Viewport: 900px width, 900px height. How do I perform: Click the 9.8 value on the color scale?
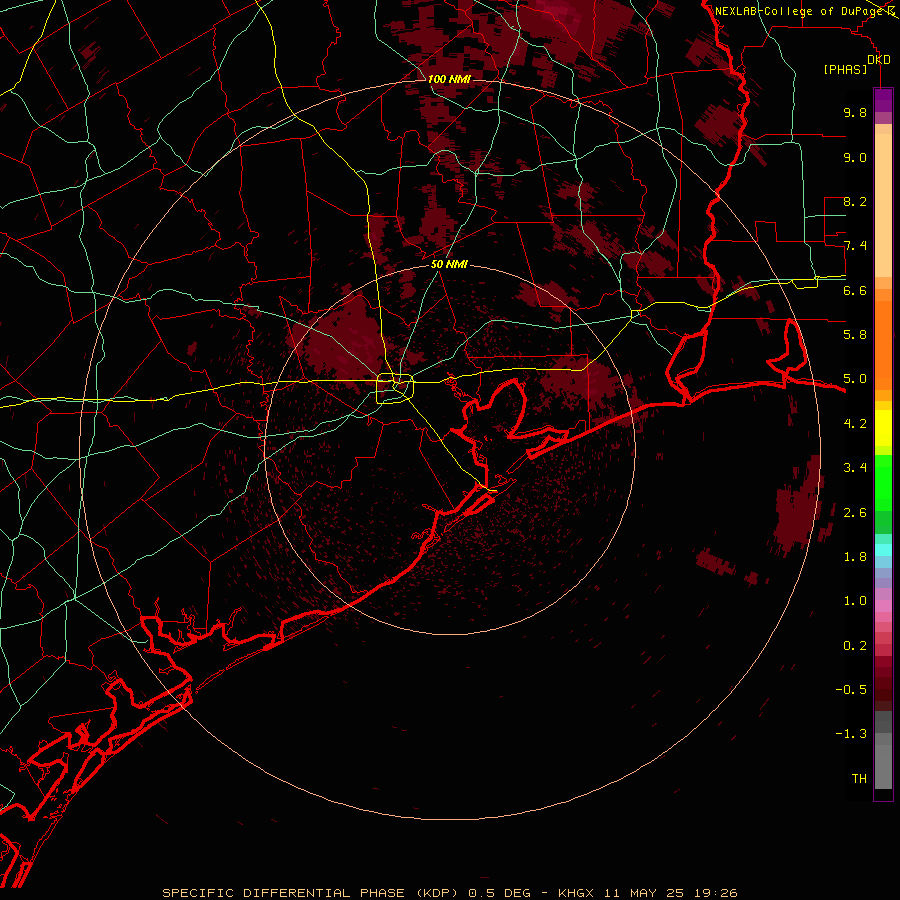click(x=855, y=112)
